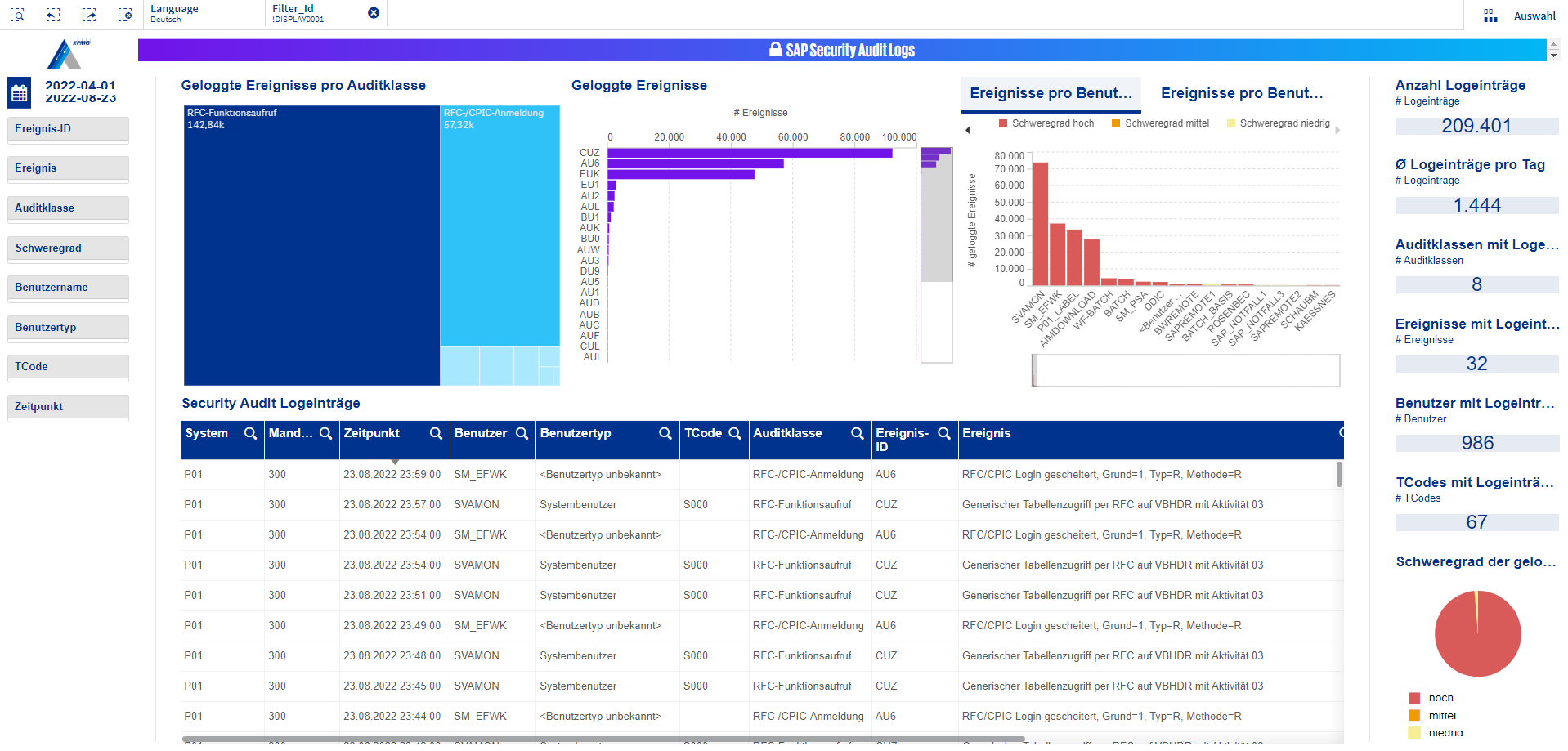Click the lock icon in title banner
The image size is (1568, 751).
pos(776,49)
